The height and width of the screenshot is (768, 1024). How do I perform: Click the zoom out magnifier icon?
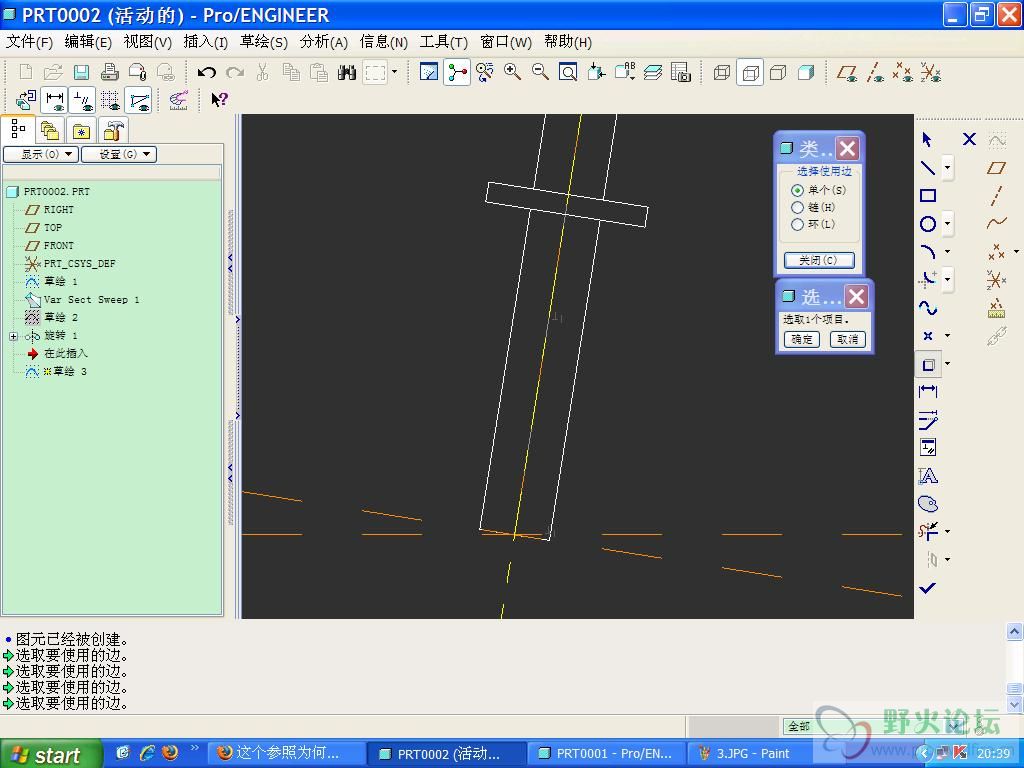click(540, 72)
